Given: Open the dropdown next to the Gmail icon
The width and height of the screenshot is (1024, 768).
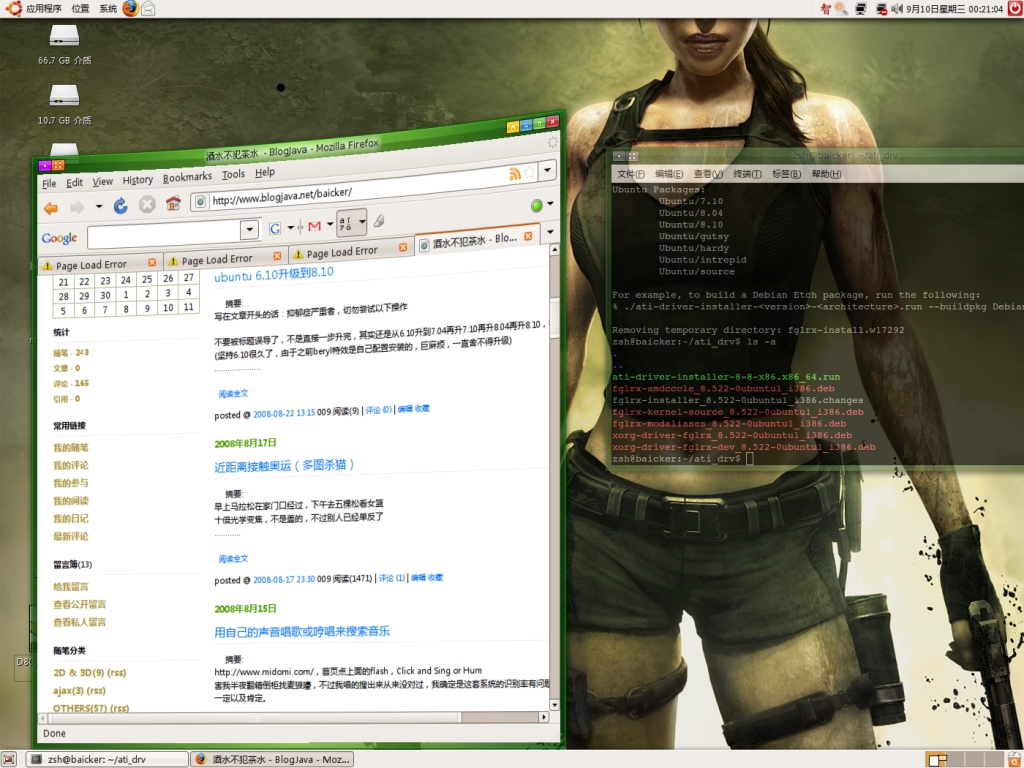Looking at the screenshot, I should [330, 225].
